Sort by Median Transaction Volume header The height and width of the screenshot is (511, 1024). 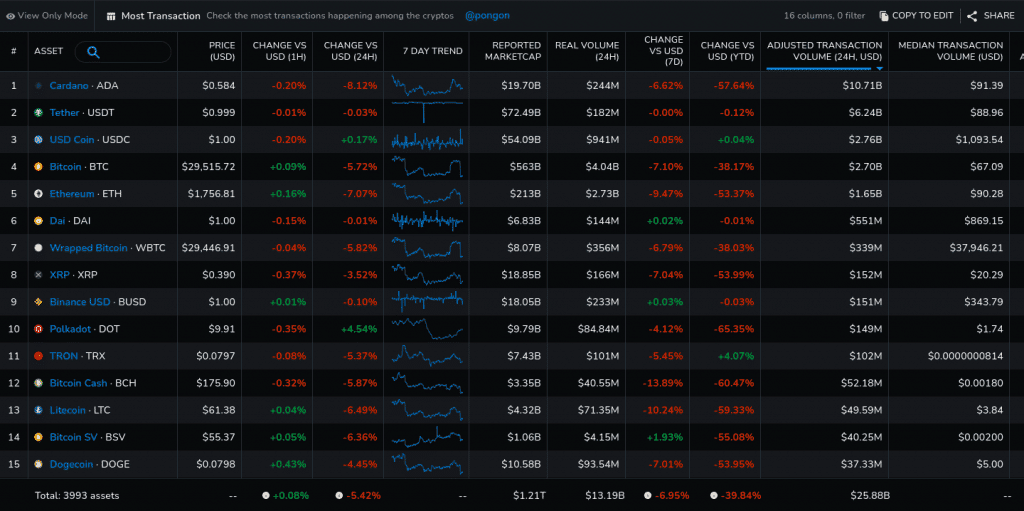click(x=950, y=51)
